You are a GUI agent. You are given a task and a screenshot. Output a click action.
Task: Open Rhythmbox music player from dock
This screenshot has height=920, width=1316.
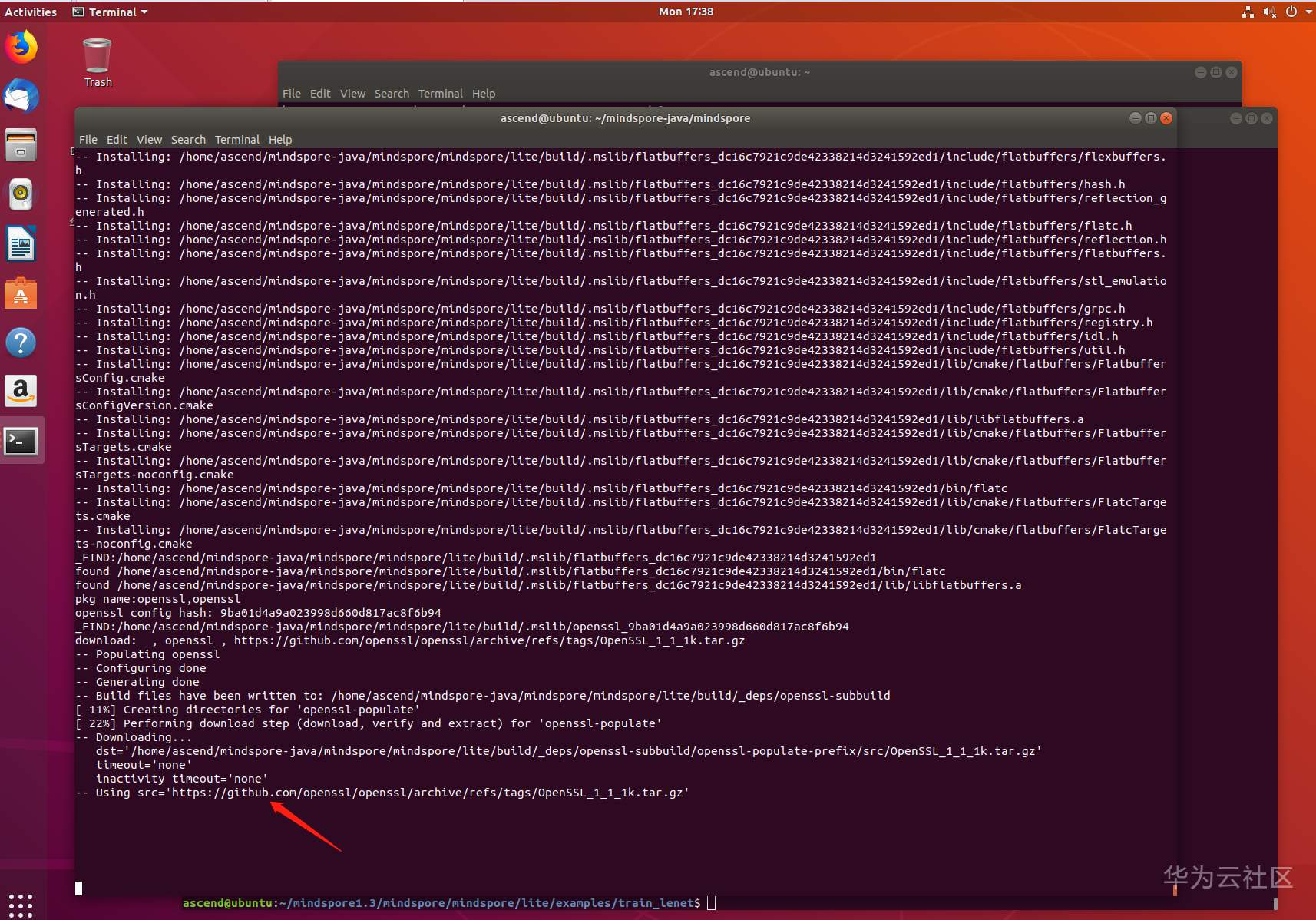(21, 194)
